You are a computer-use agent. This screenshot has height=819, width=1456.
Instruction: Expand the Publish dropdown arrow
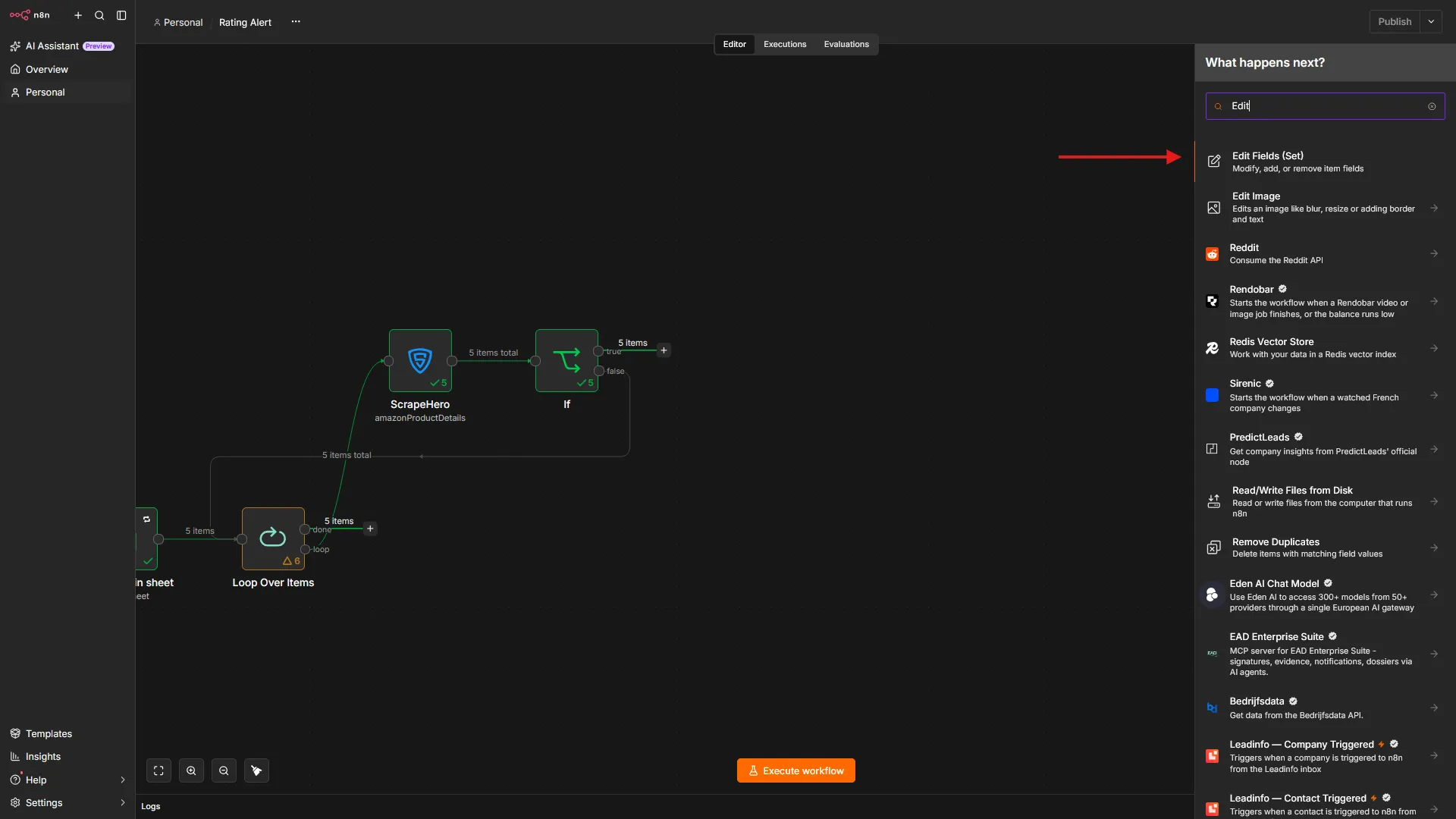coord(1431,22)
